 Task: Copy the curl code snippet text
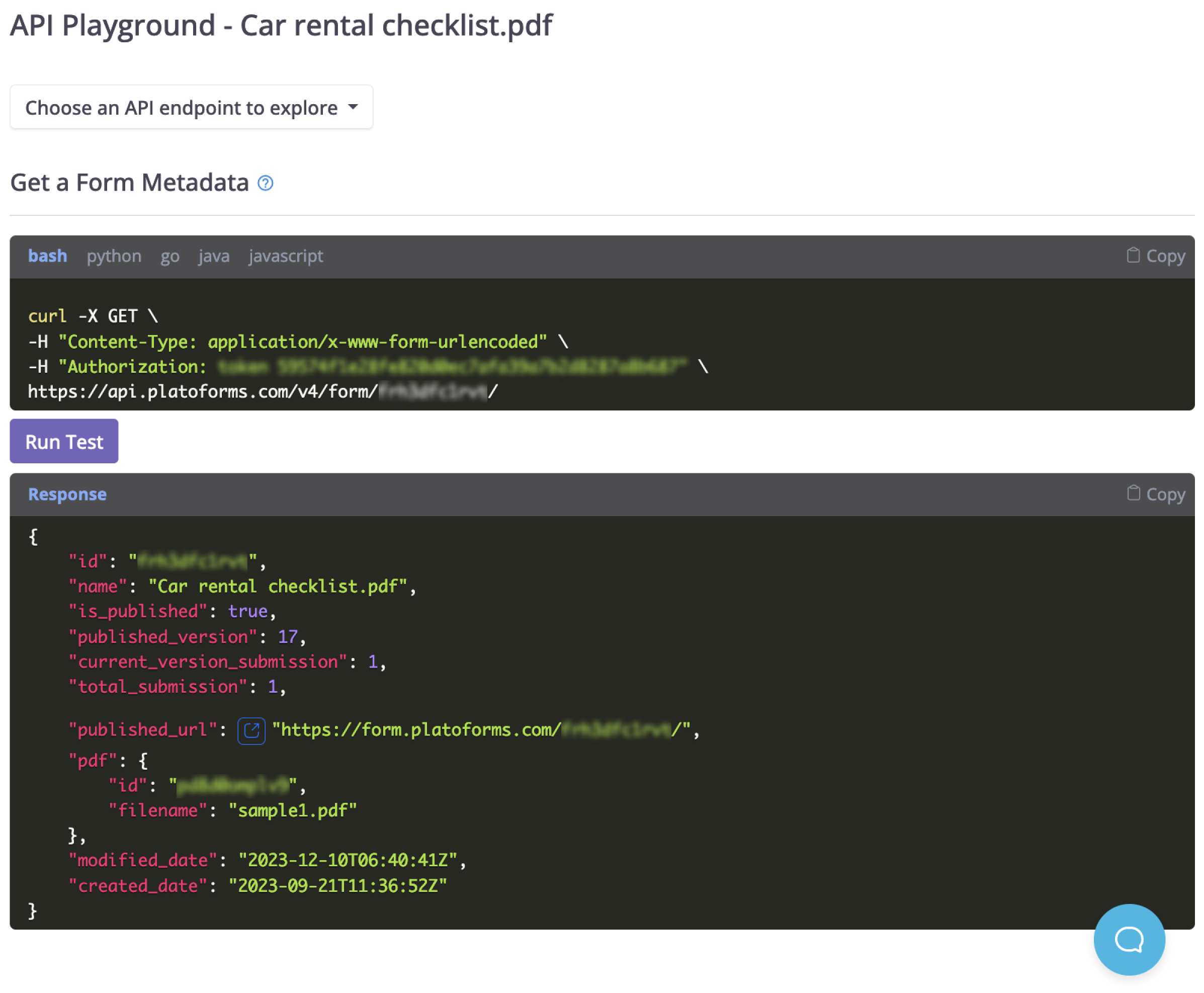(x=1165, y=256)
